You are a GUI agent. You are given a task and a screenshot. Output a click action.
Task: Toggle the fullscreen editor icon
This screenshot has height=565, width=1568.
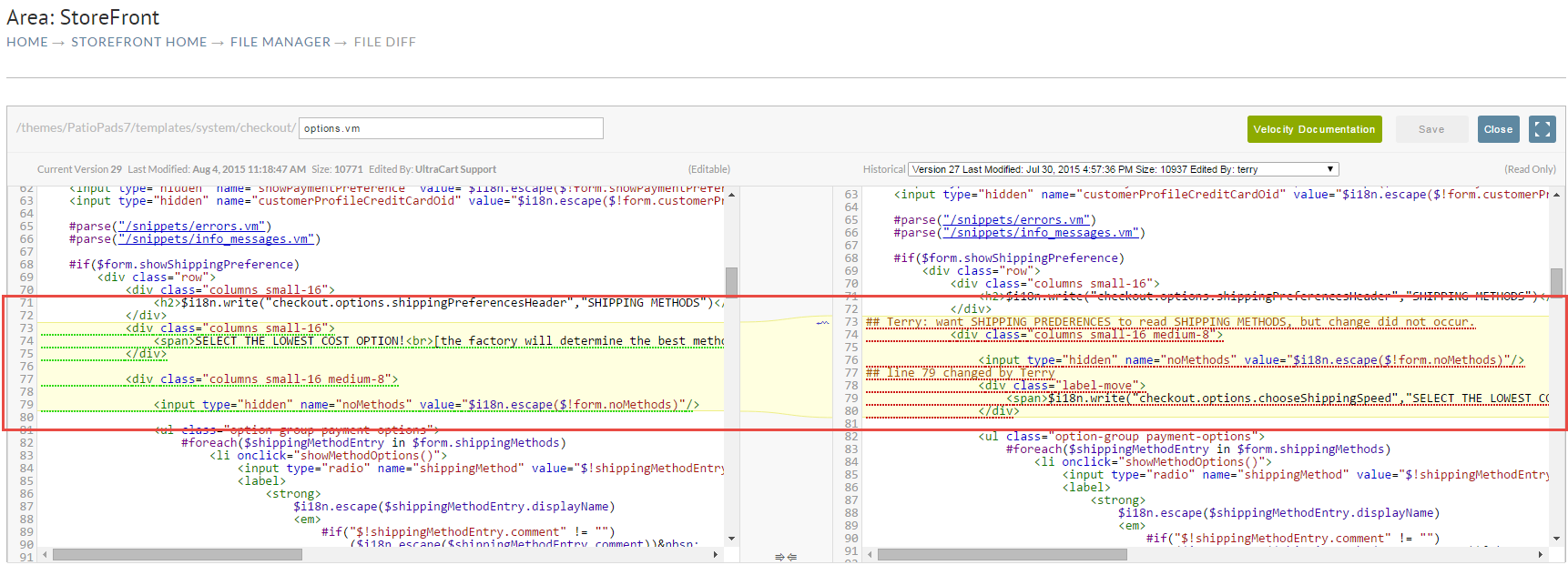coord(1542,129)
